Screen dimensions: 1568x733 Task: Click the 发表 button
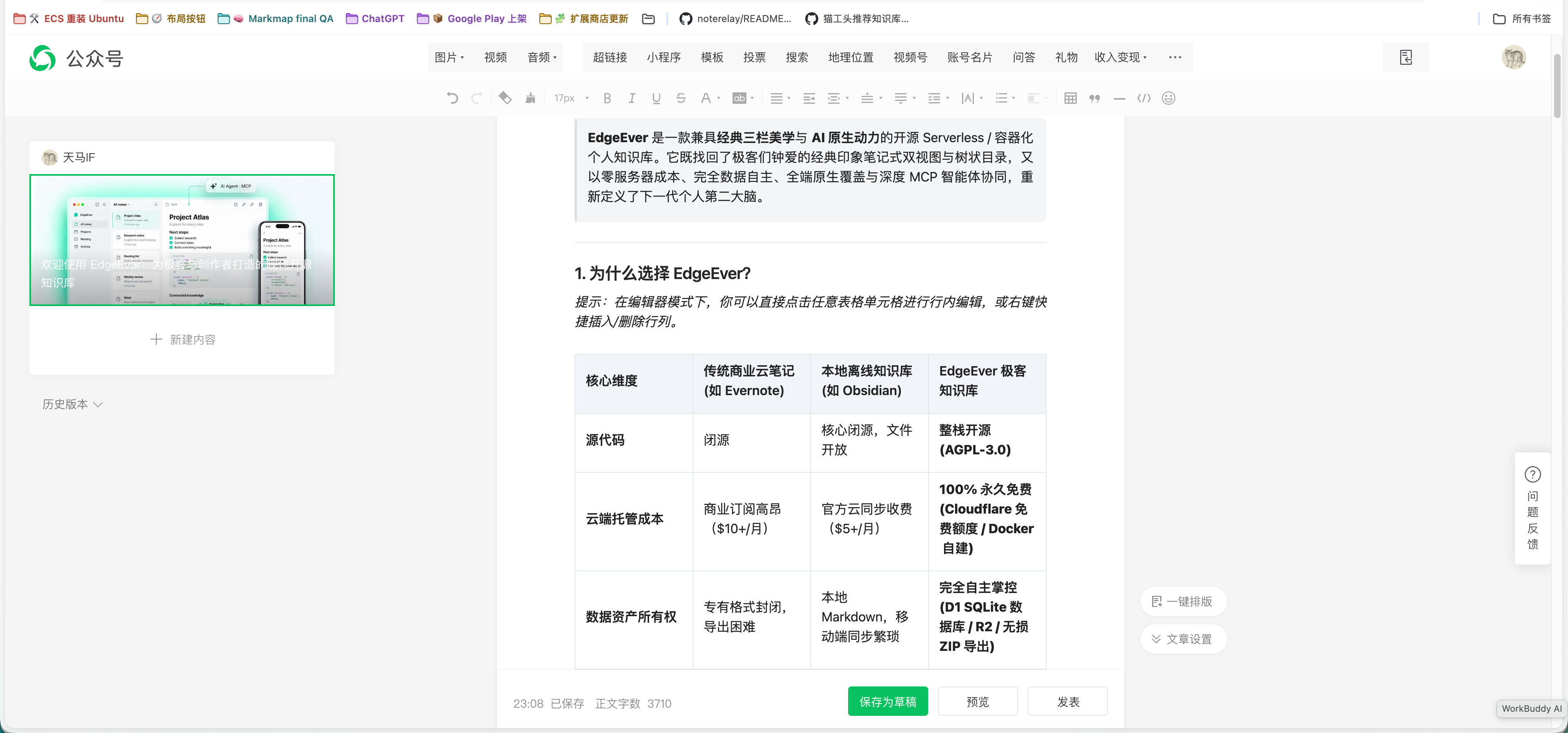pos(1068,701)
